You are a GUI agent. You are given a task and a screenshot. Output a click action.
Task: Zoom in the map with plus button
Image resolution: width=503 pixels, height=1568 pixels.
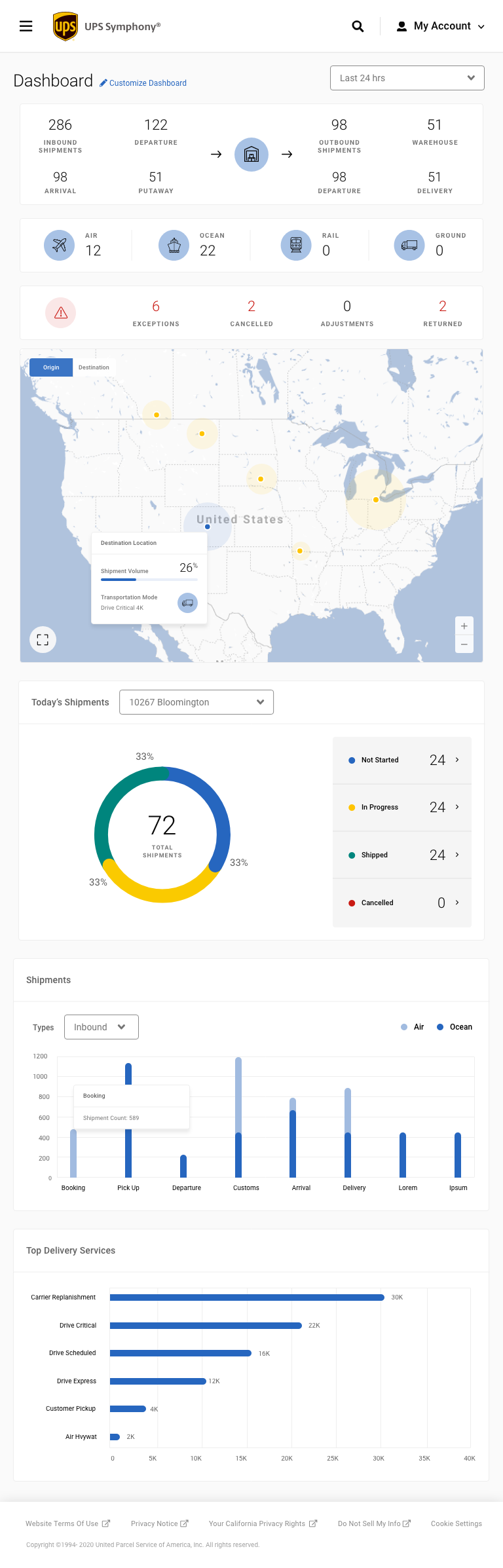point(464,626)
